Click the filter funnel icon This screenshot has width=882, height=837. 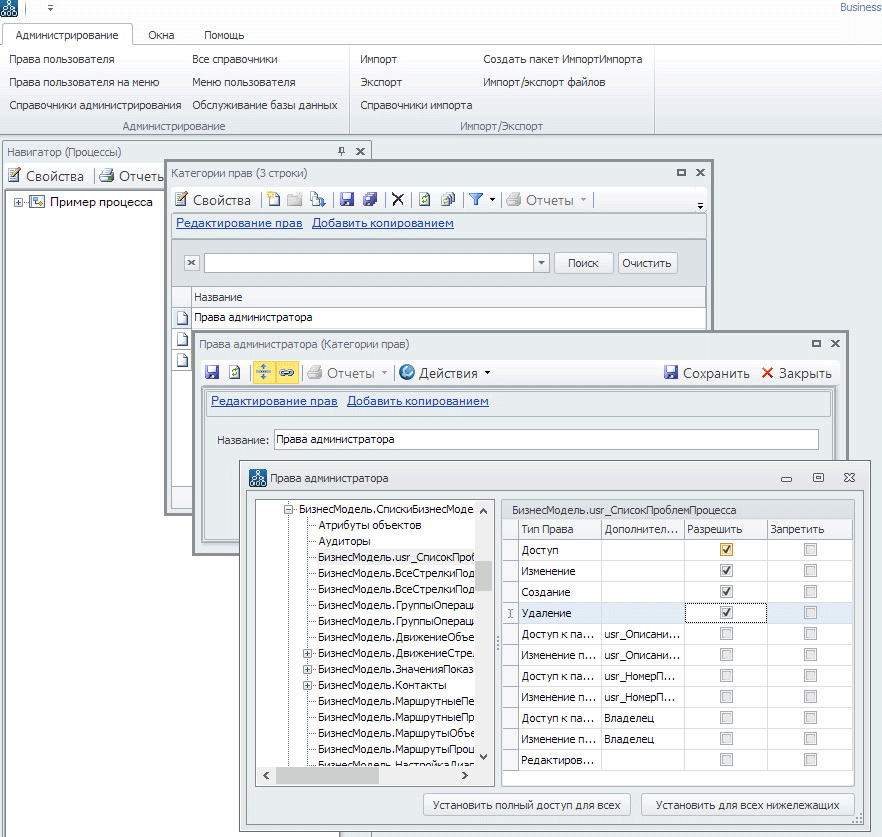476,200
